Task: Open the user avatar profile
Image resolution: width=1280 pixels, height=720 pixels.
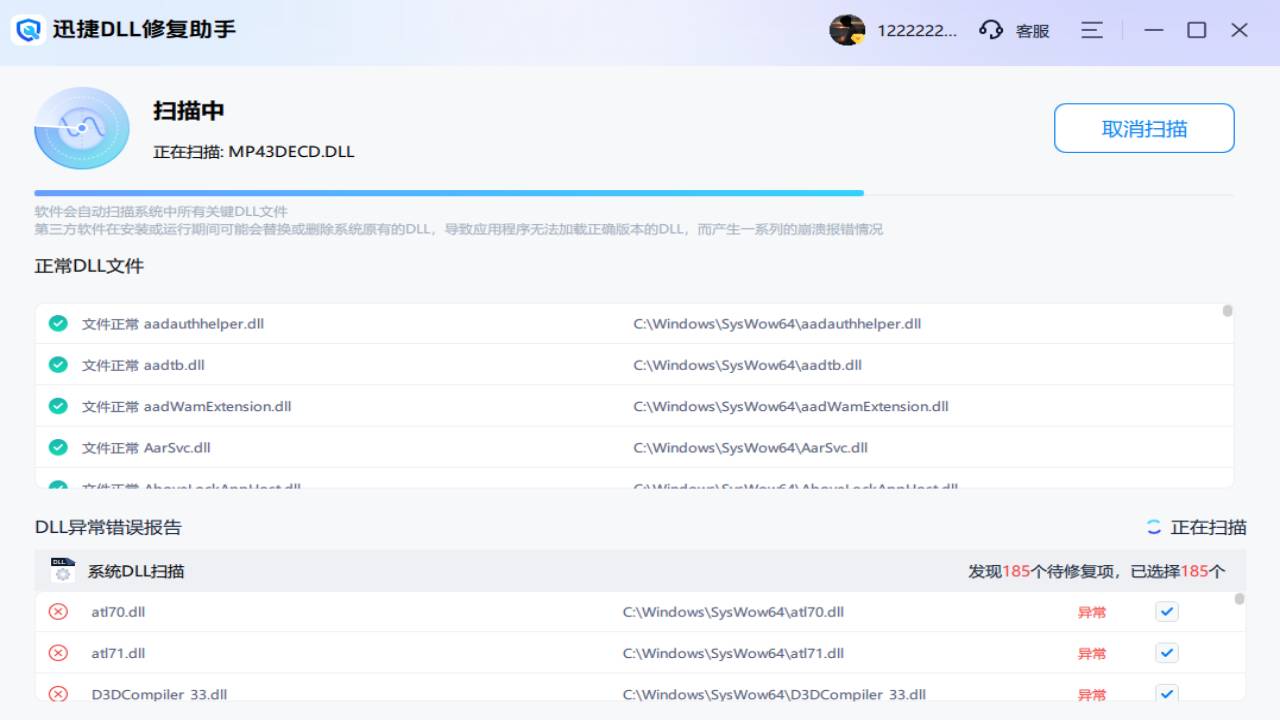Action: (x=846, y=30)
